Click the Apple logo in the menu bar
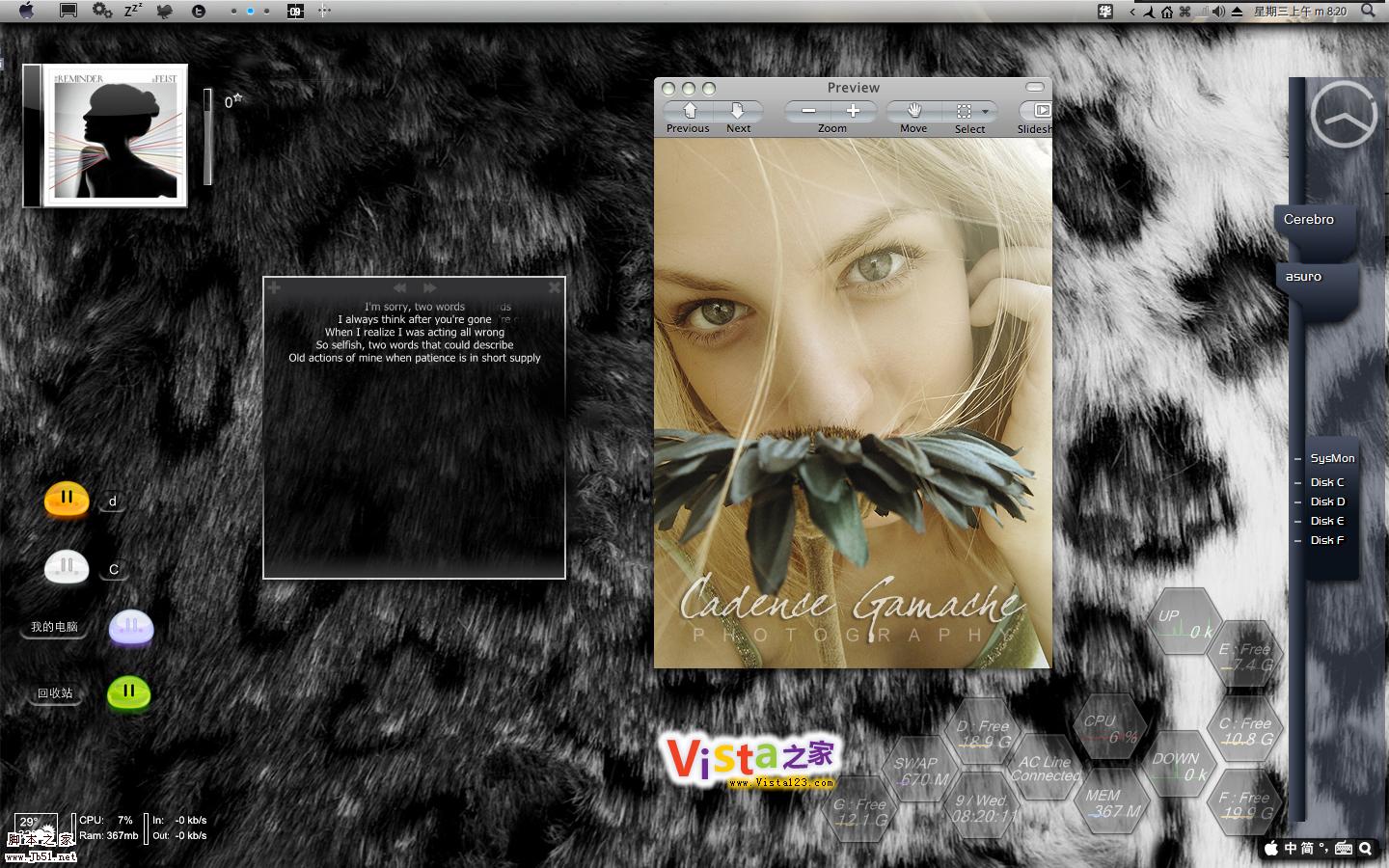The image size is (1389, 868). tap(26, 11)
